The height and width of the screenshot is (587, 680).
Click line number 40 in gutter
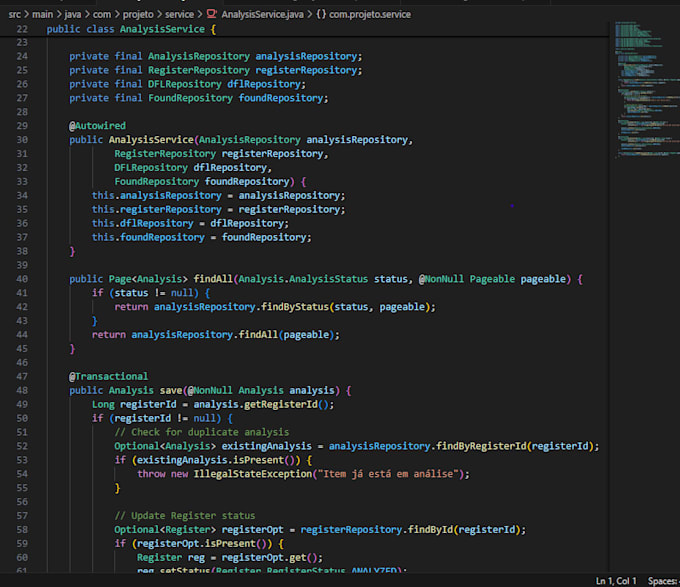click(x=22, y=279)
